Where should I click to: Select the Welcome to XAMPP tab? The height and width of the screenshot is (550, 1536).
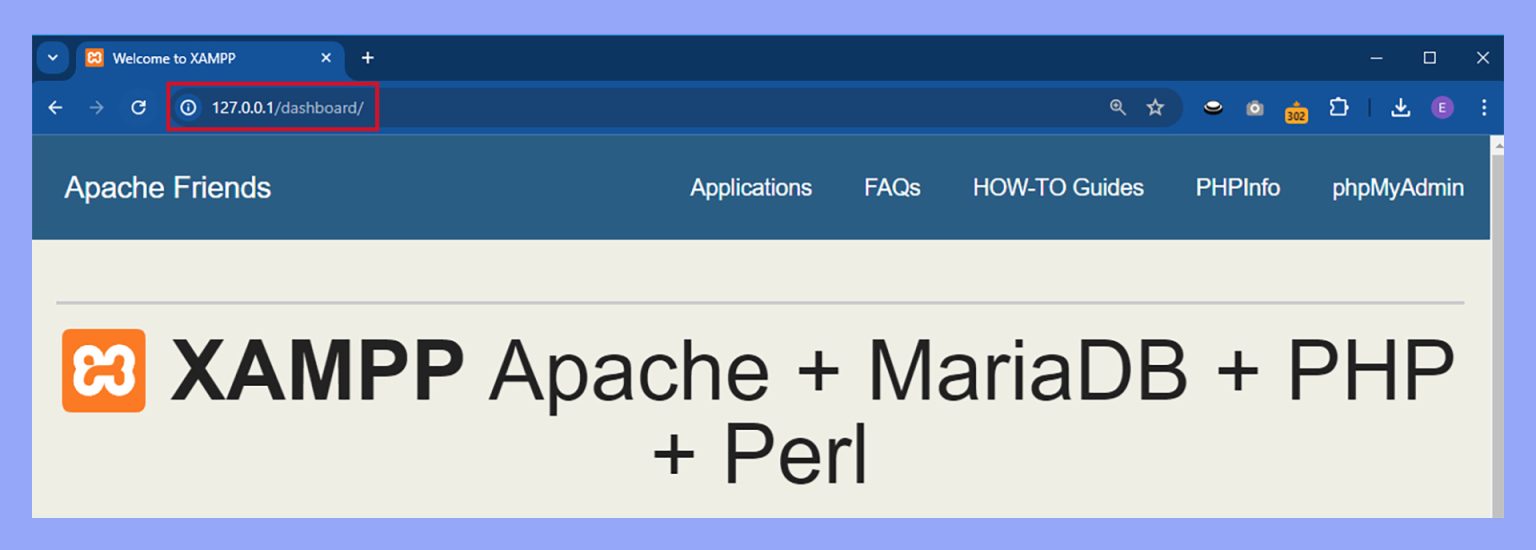(190, 59)
